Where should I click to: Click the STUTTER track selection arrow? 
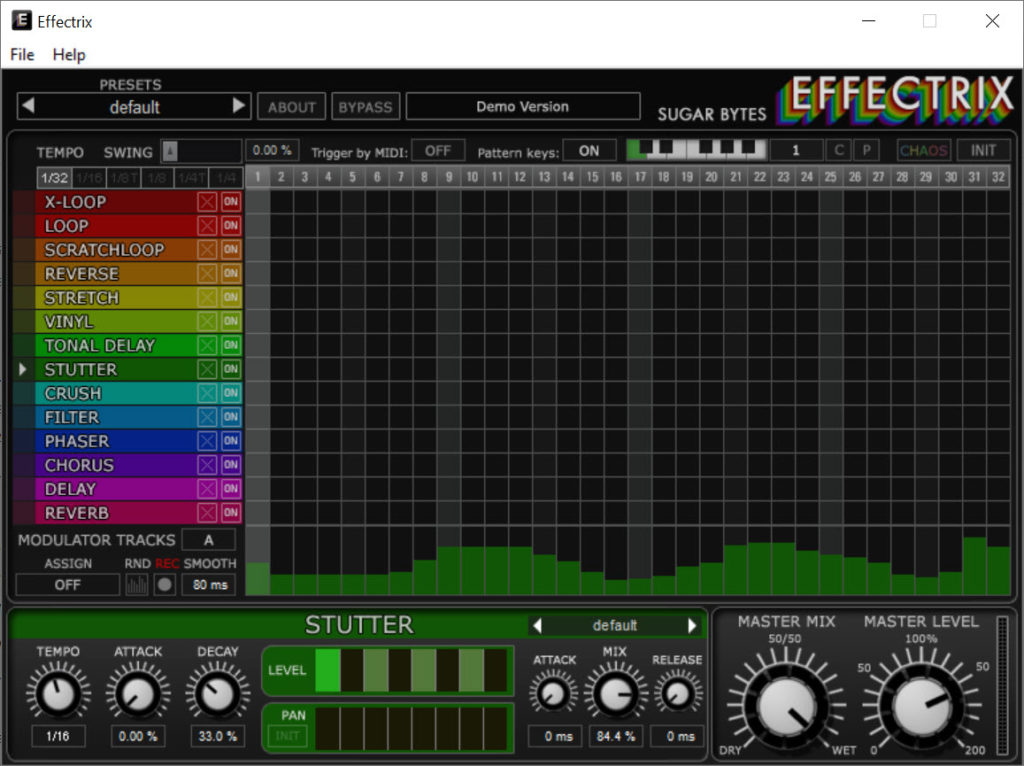coord(23,370)
